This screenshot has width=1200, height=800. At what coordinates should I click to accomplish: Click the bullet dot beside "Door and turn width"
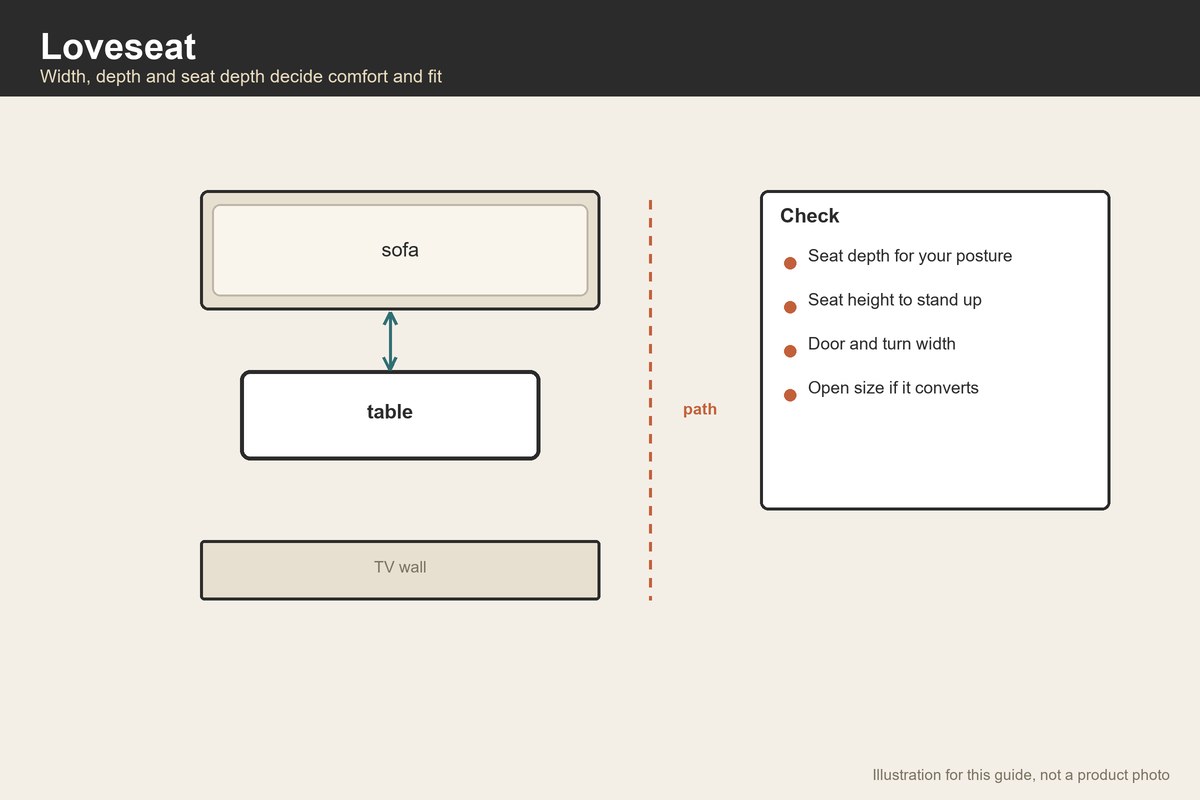click(x=790, y=351)
